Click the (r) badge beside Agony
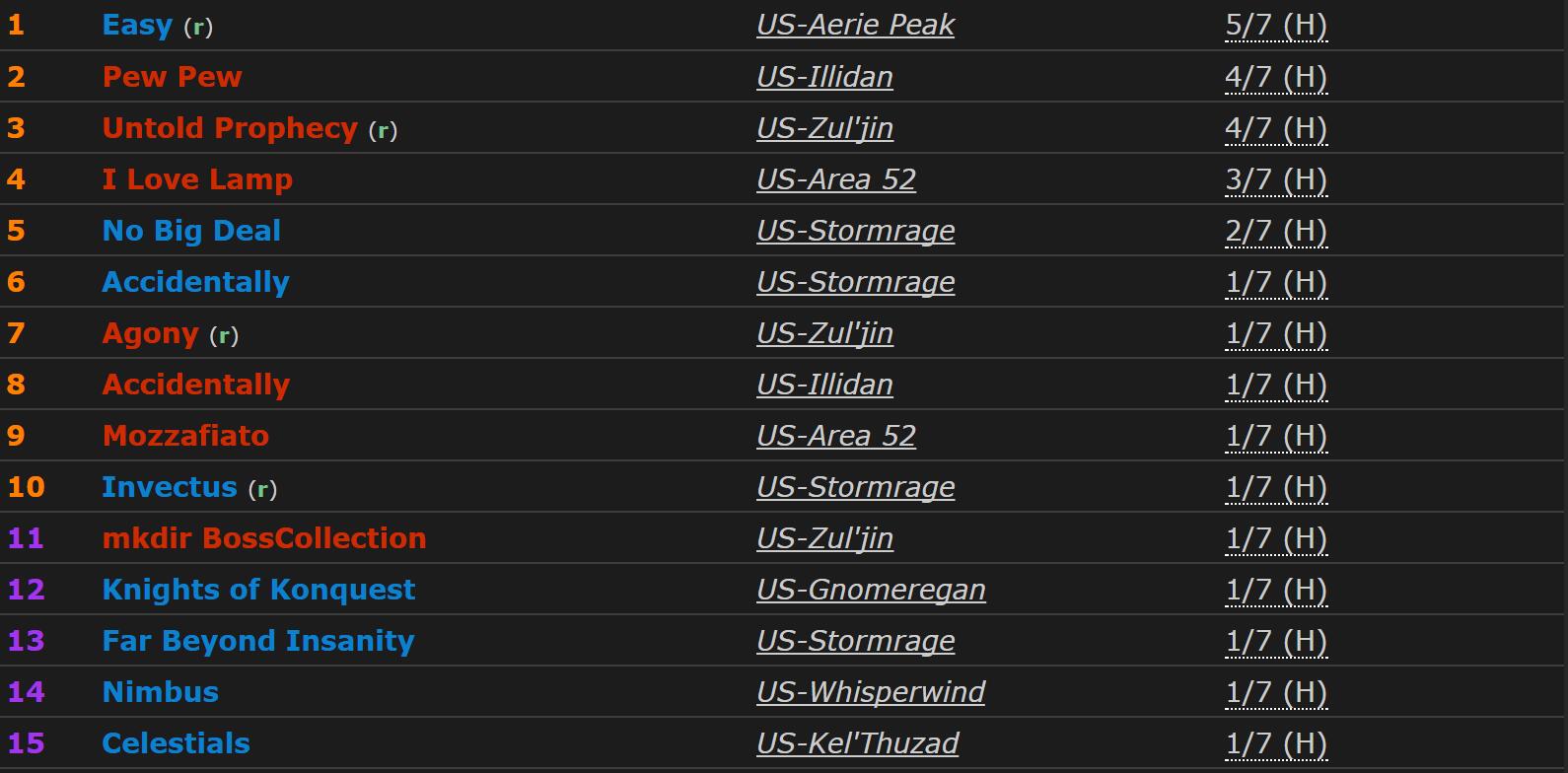Screen dimensions: 1568x773 224,335
